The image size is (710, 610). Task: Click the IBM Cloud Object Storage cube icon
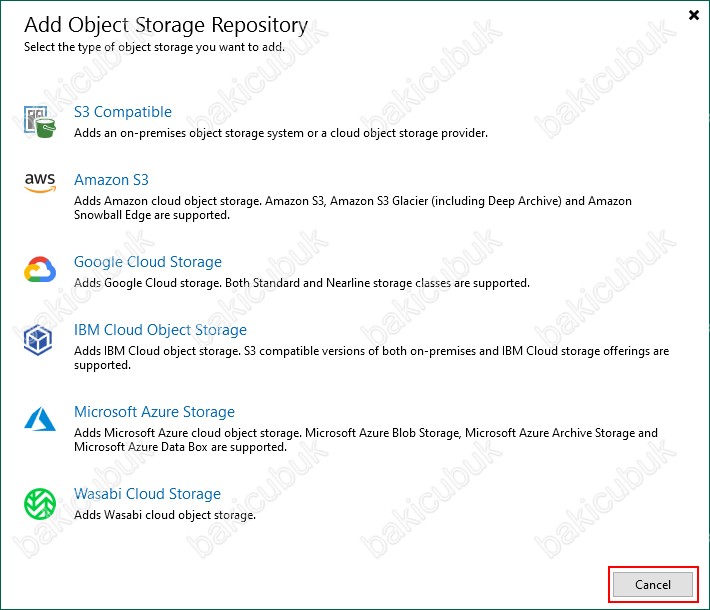coord(38,340)
